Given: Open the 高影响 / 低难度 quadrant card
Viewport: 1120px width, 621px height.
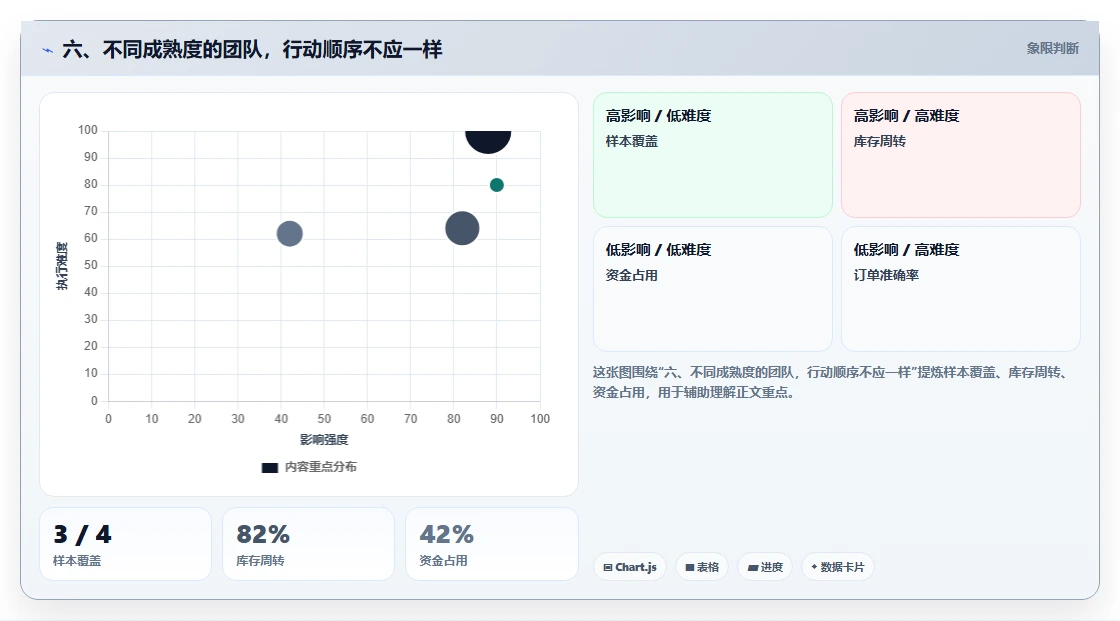Looking at the screenshot, I should coord(713,154).
